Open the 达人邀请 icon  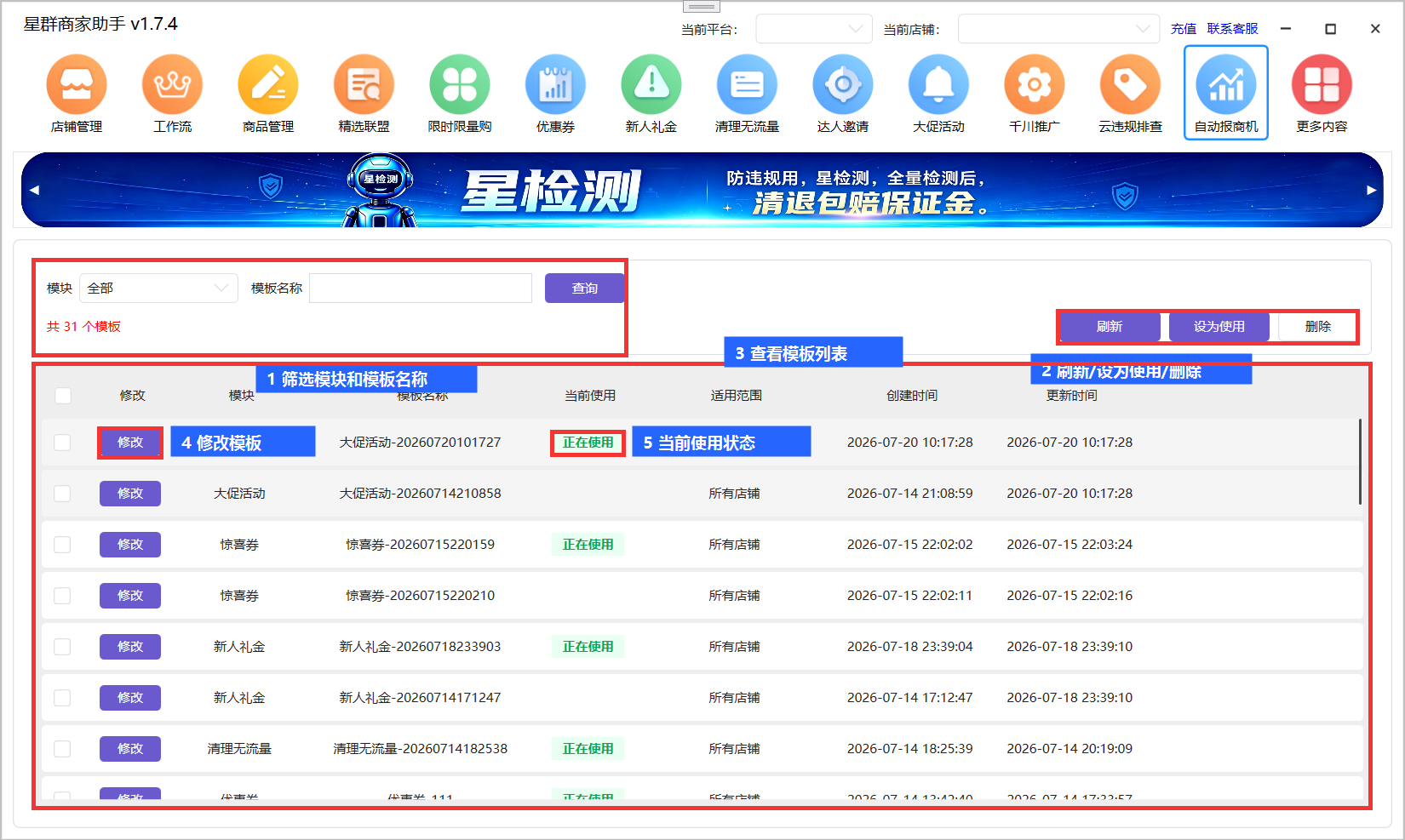843,94
